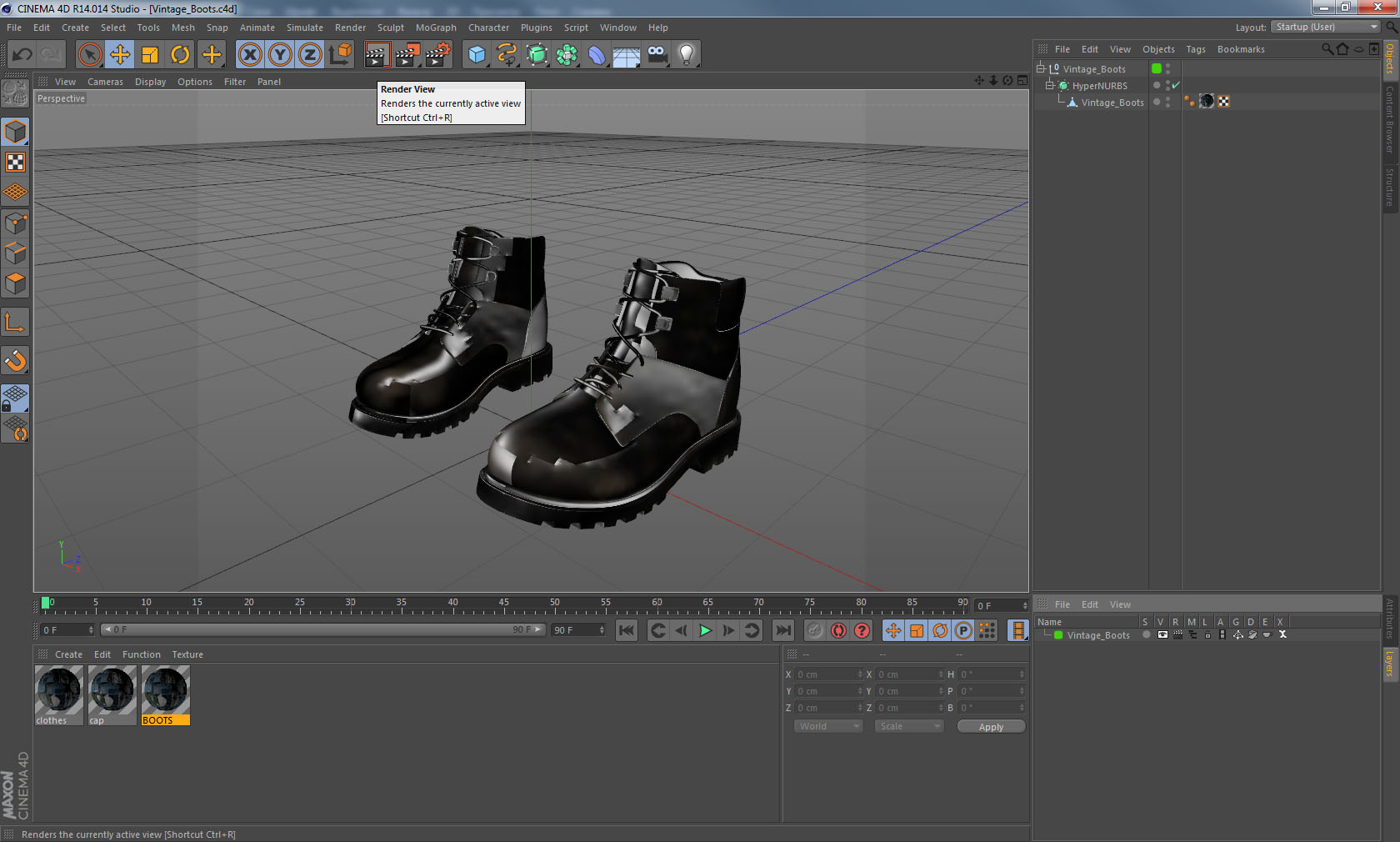Viewport: 1400px width, 842px height.
Task: Add a camera object icon
Action: pyautogui.click(x=657, y=55)
